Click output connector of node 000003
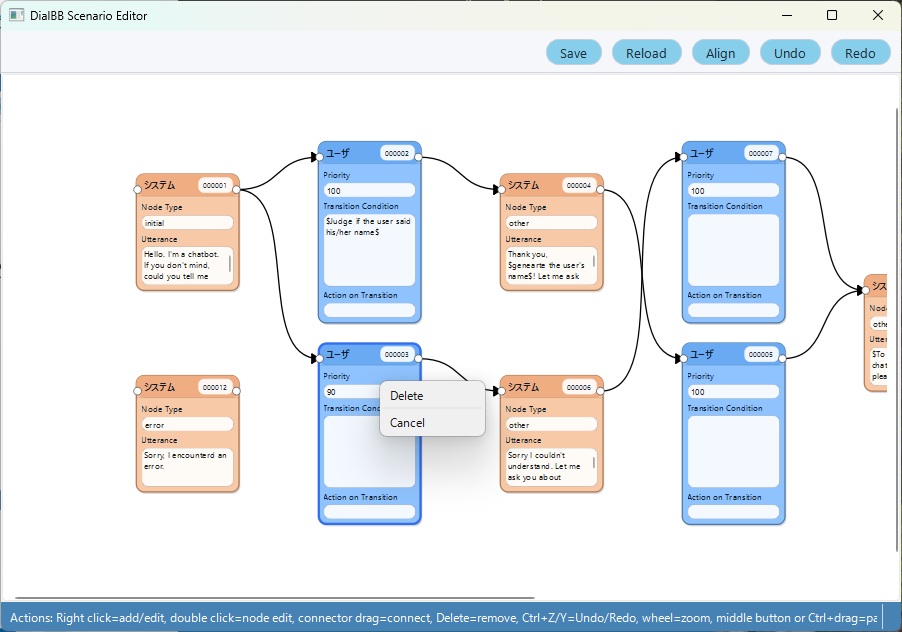902x632 pixels. 418,358
